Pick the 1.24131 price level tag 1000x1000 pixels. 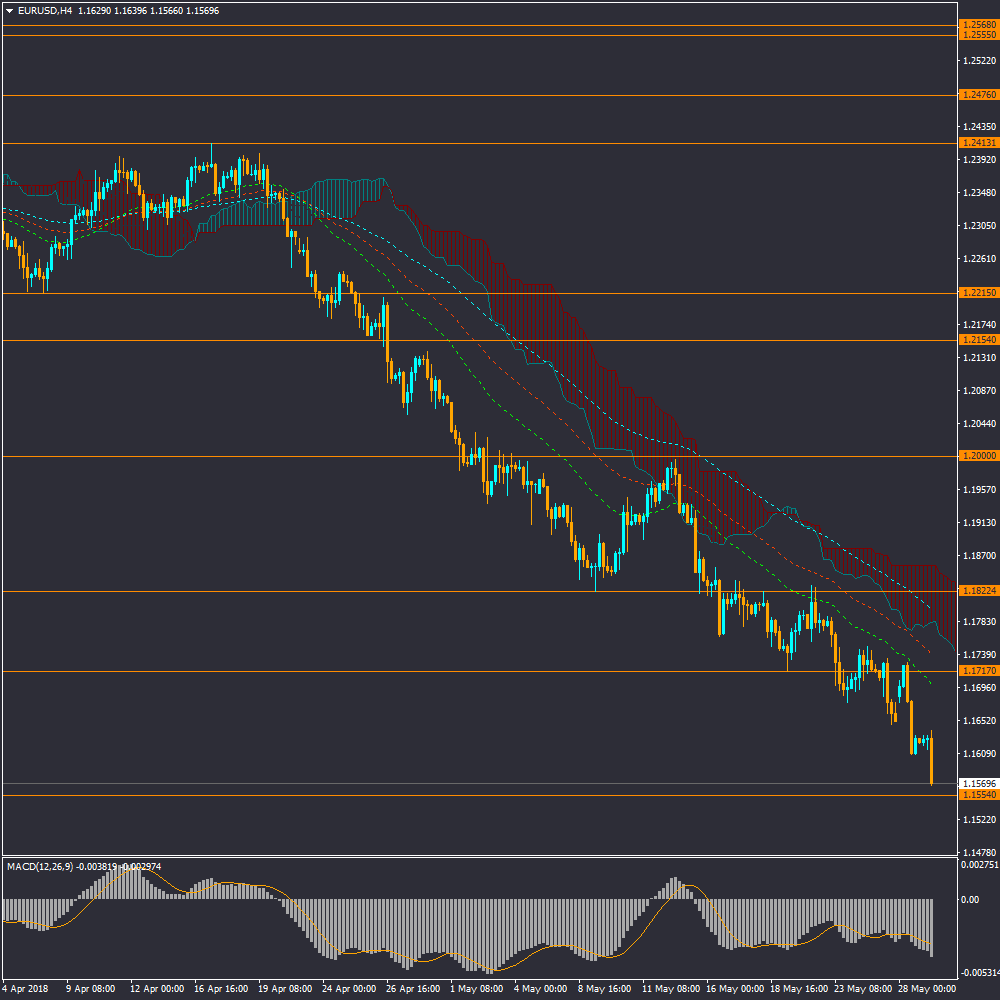coord(978,143)
